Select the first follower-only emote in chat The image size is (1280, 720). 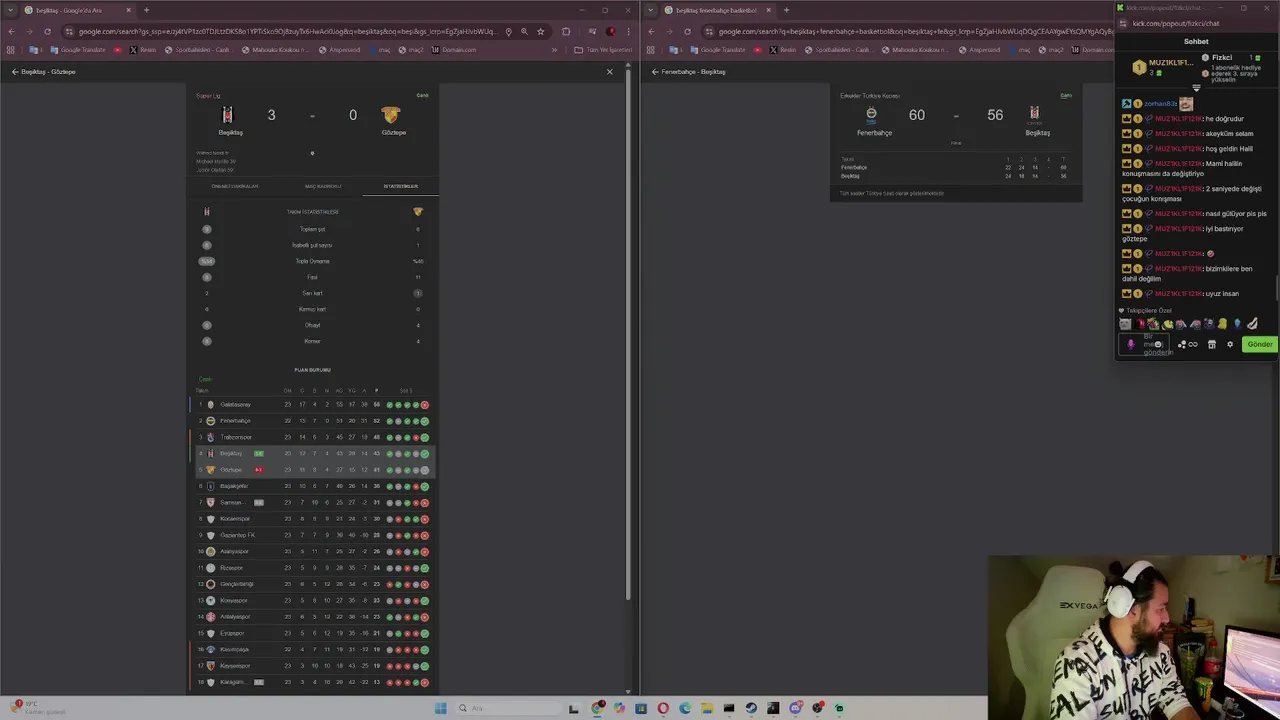click(1125, 324)
